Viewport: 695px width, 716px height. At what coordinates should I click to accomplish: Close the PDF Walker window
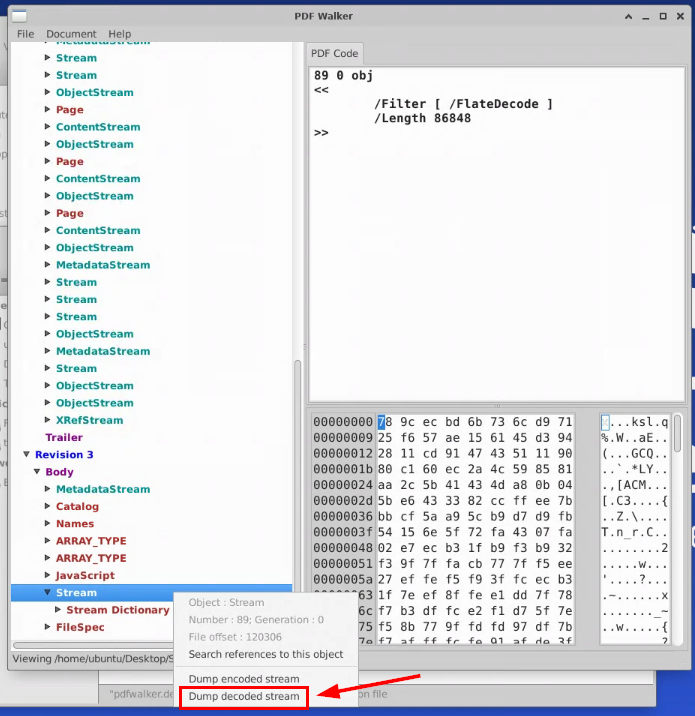680,16
